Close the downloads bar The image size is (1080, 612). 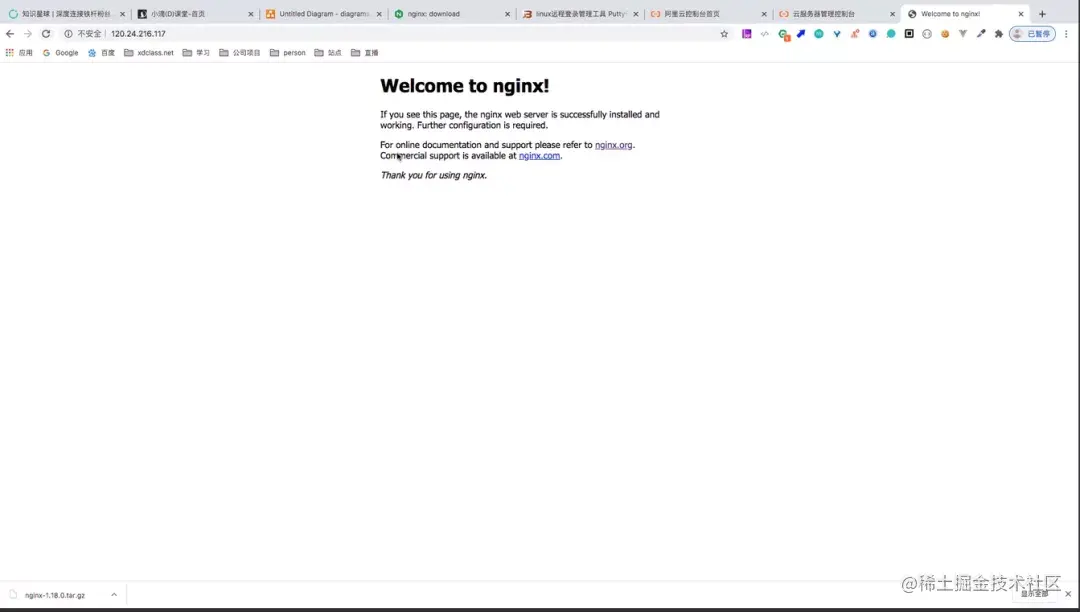tap(1068, 593)
